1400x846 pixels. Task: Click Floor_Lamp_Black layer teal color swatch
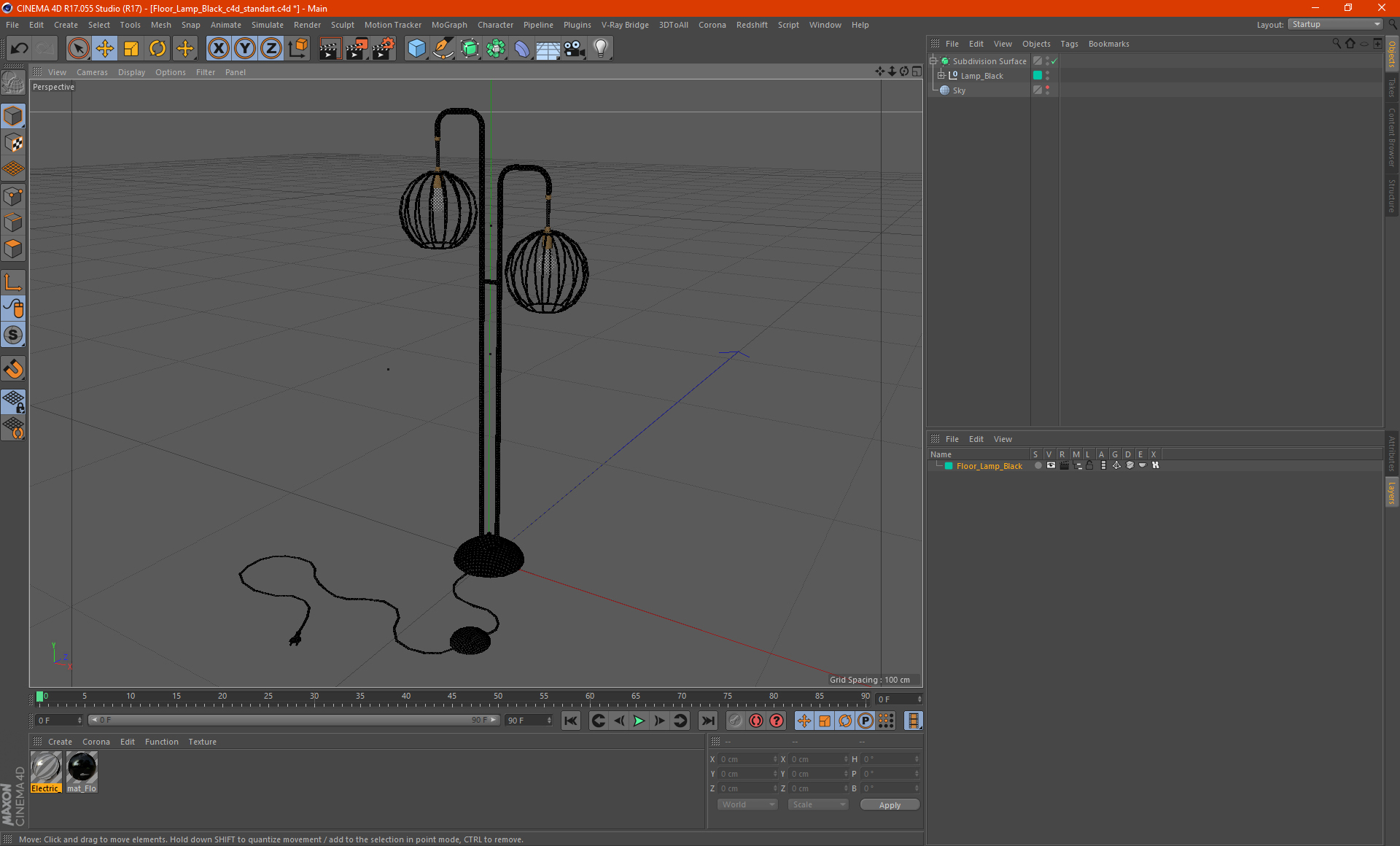click(x=949, y=466)
